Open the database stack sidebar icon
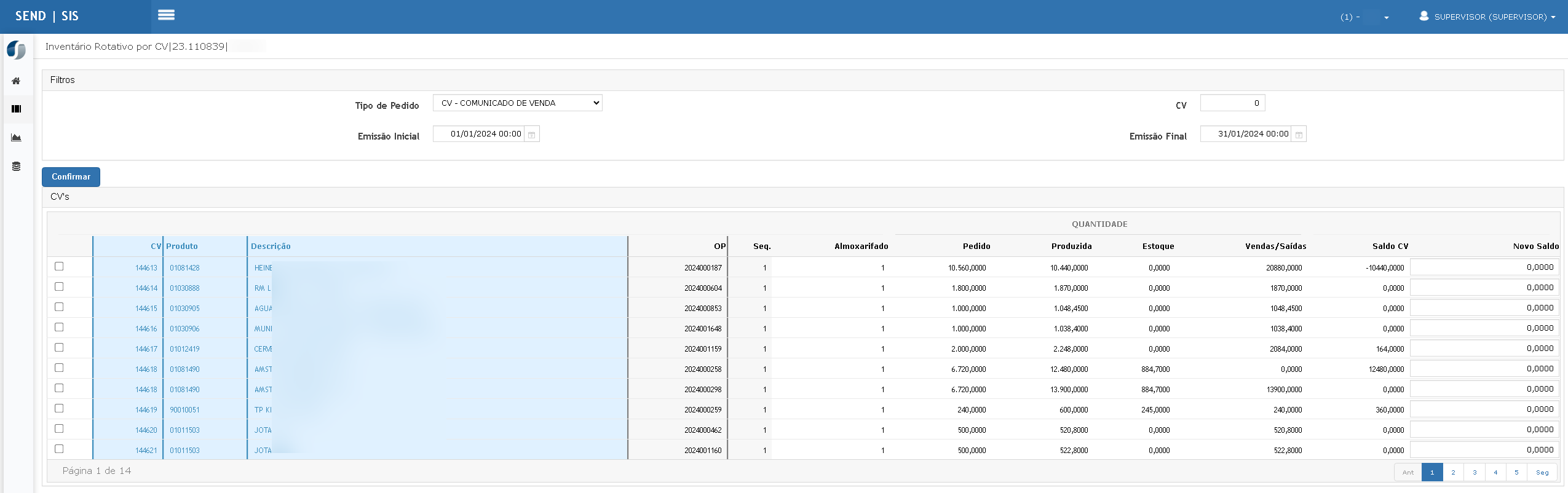 pos(16,166)
